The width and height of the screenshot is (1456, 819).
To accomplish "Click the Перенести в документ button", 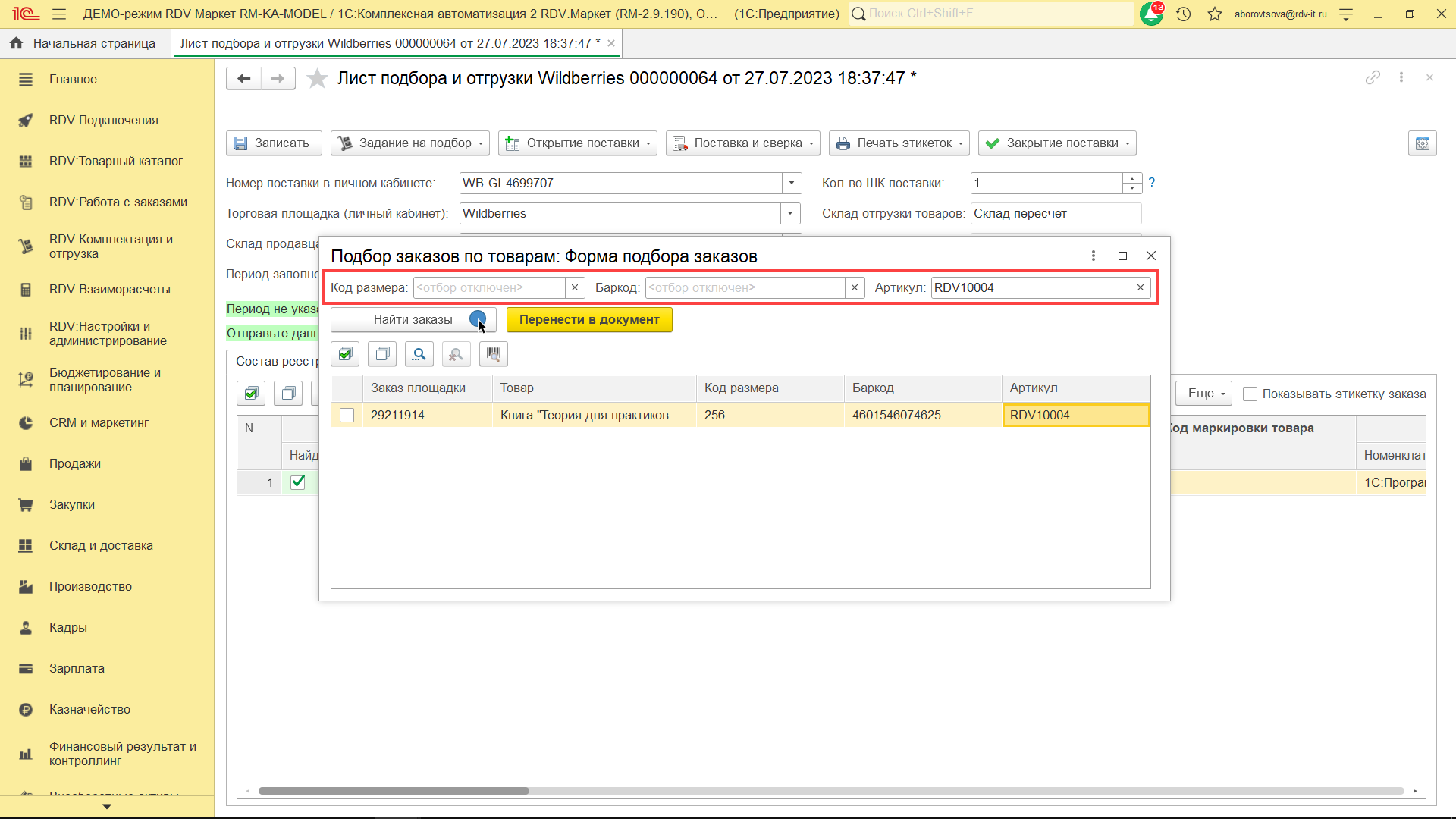I will [x=589, y=320].
